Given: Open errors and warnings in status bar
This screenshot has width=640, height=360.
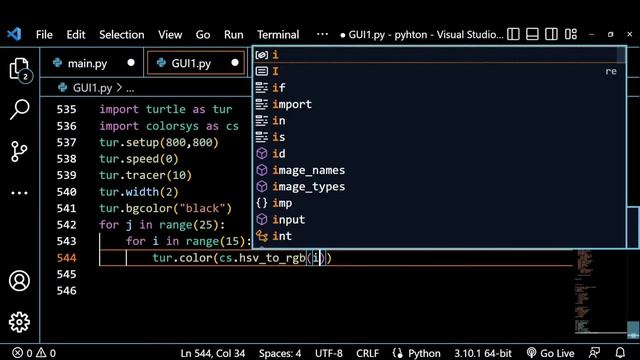Looking at the screenshot, I should pyautogui.click(x=34, y=353).
